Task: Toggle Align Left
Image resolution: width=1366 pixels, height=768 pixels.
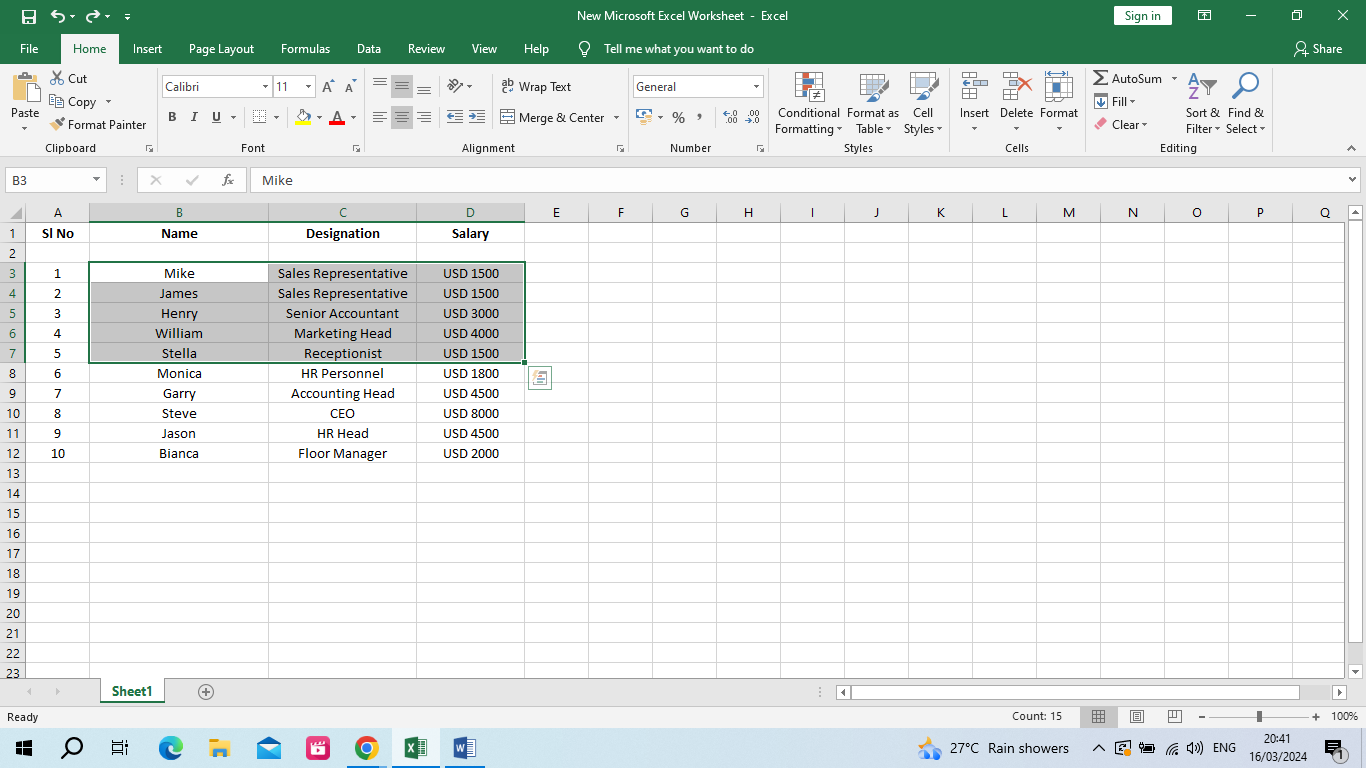Action: click(380, 117)
